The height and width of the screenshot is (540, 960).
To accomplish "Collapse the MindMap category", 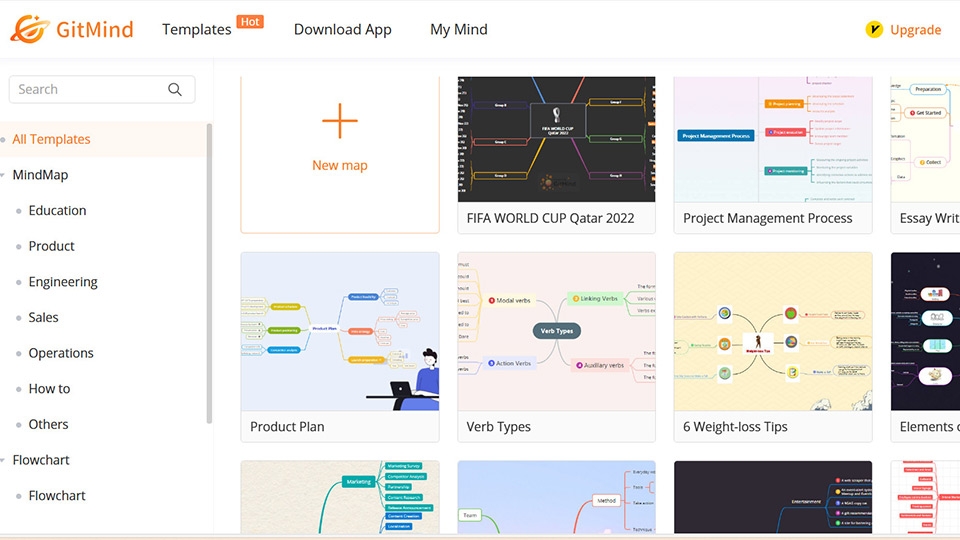I will [x=2, y=175].
